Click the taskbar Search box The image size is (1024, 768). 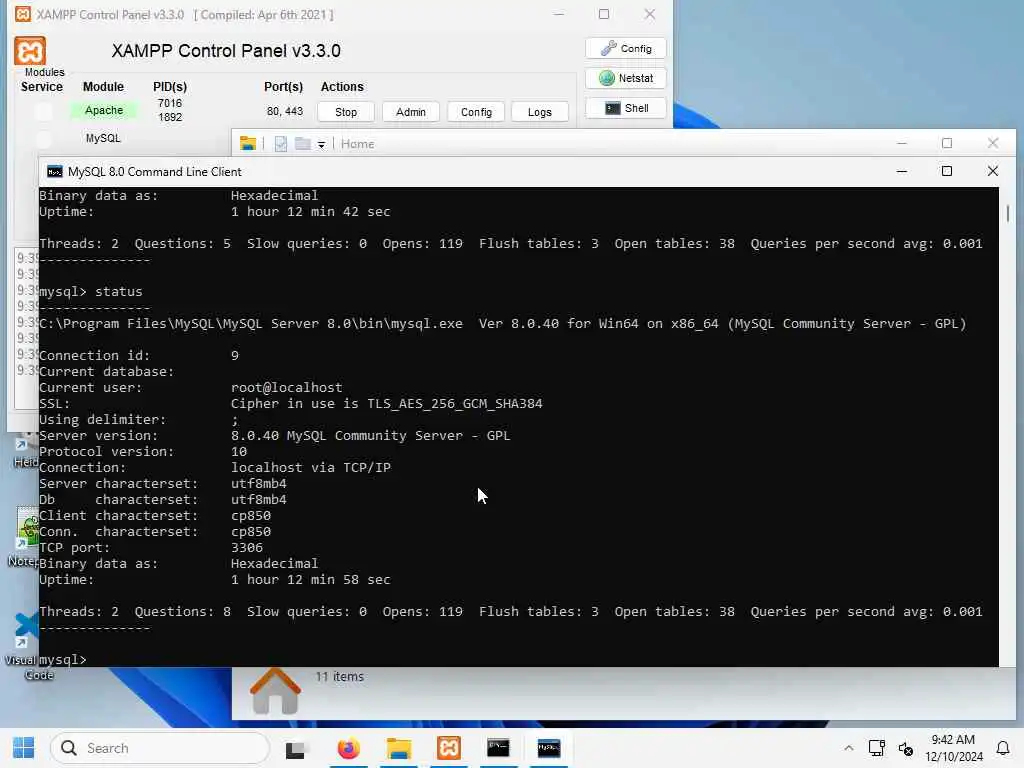(x=160, y=748)
